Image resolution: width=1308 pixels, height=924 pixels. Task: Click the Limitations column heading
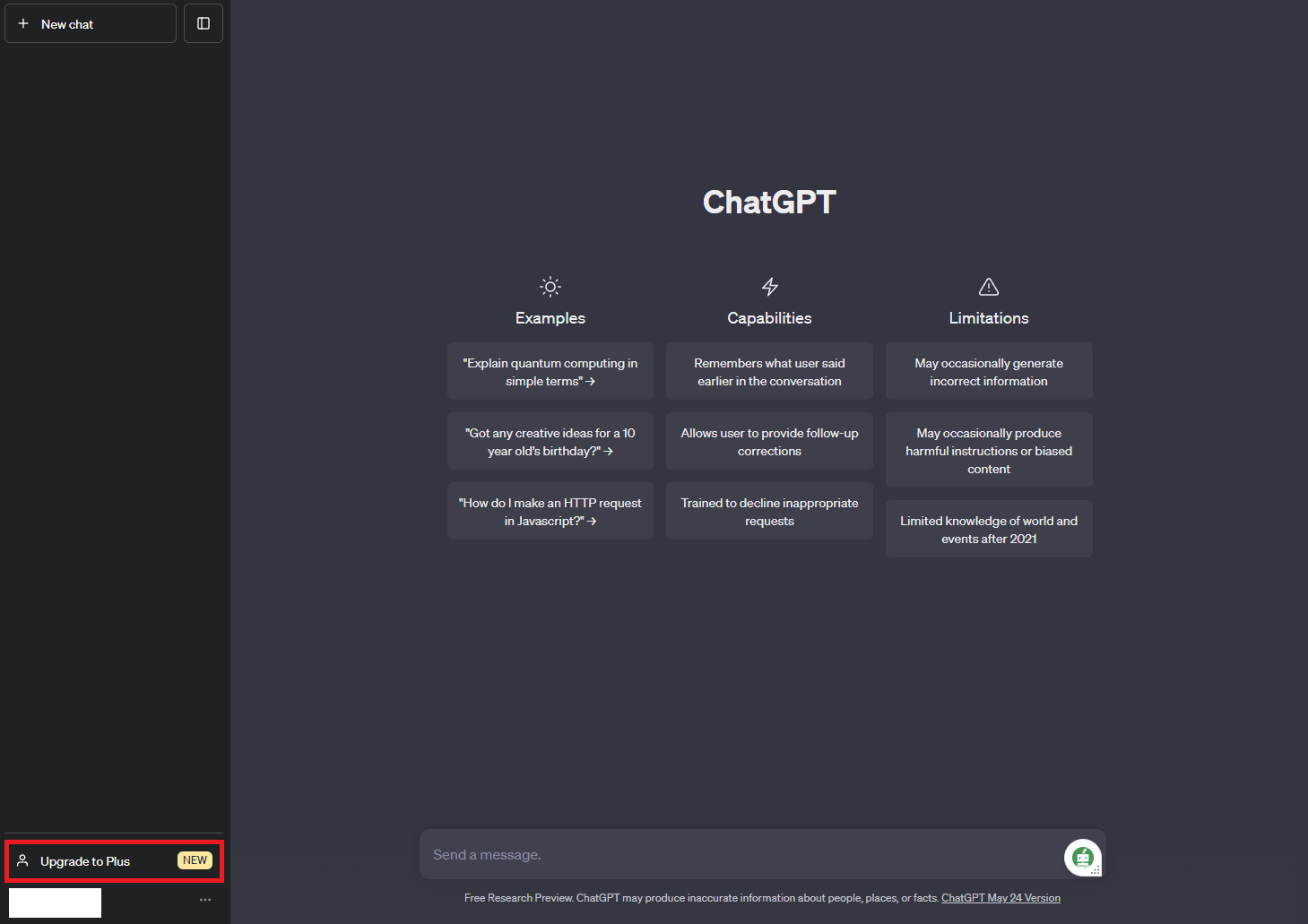(x=989, y=318)
